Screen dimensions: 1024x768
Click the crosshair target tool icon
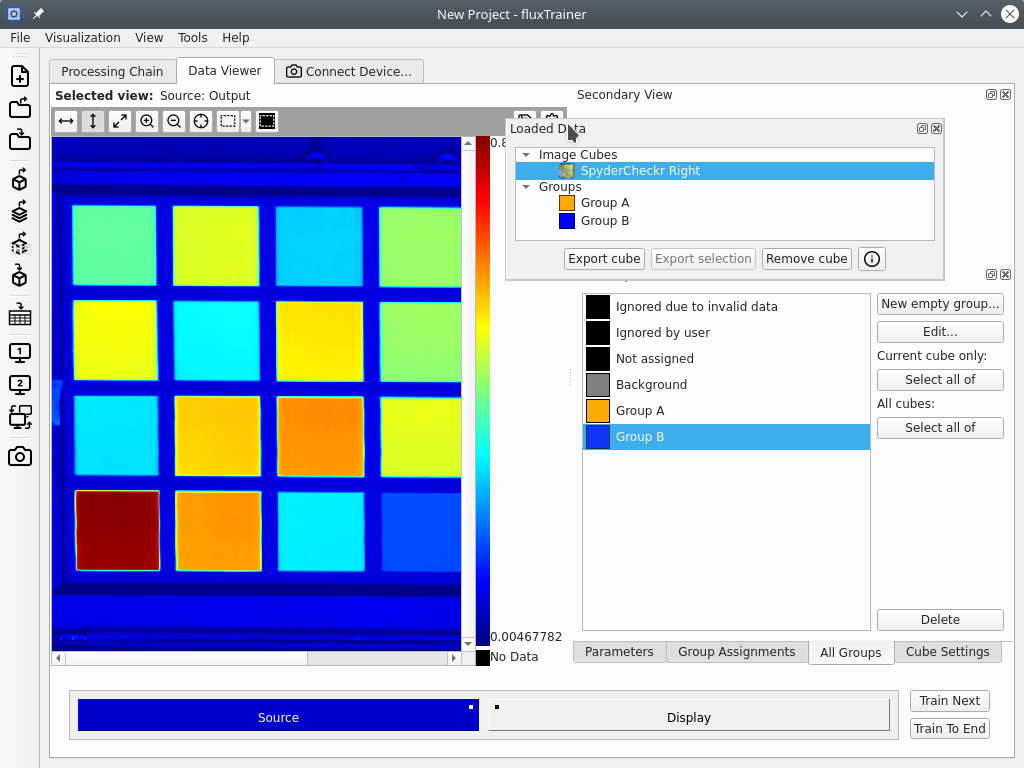200,121
